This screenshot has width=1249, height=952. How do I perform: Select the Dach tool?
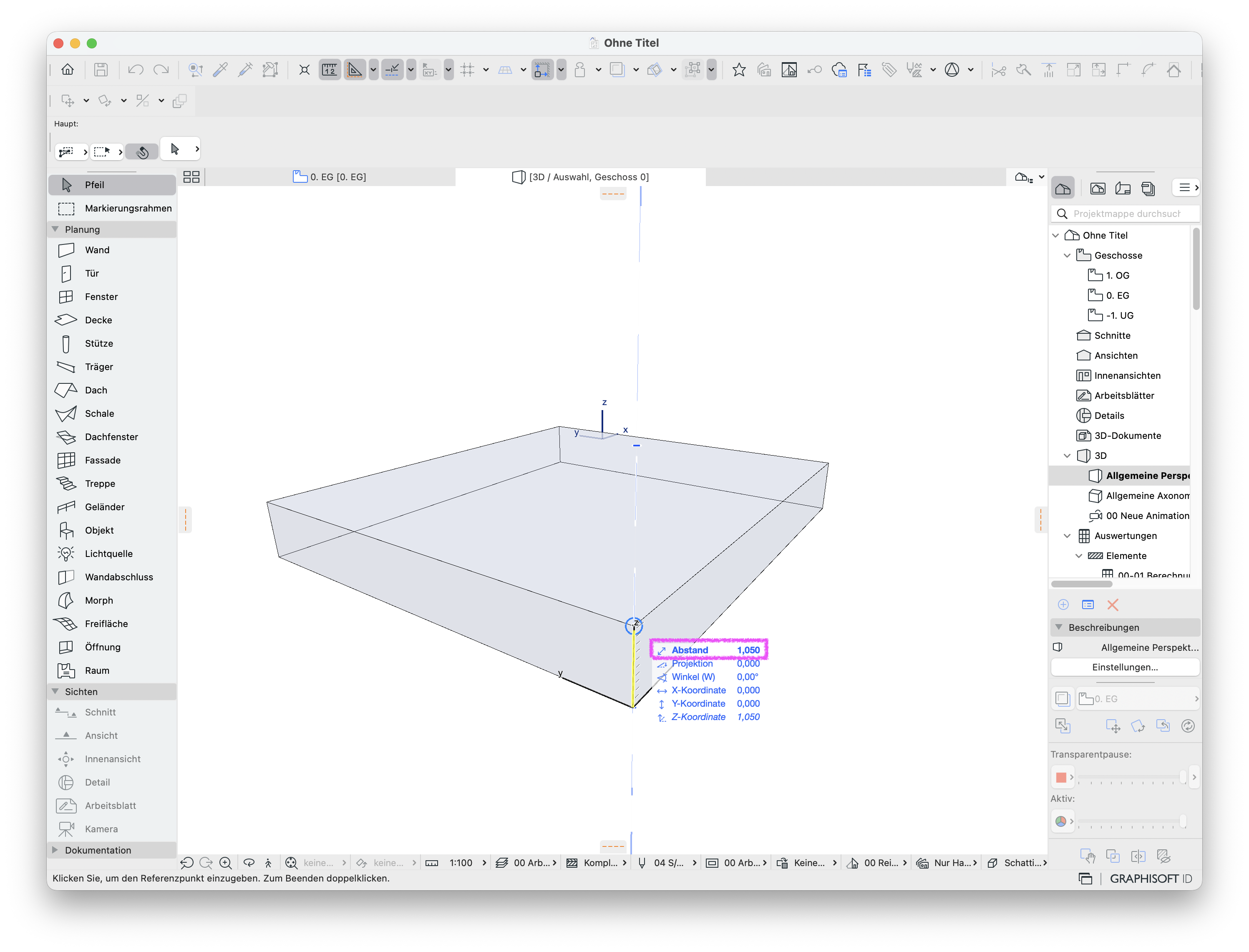pyautogui.click(x=112, y=390)
